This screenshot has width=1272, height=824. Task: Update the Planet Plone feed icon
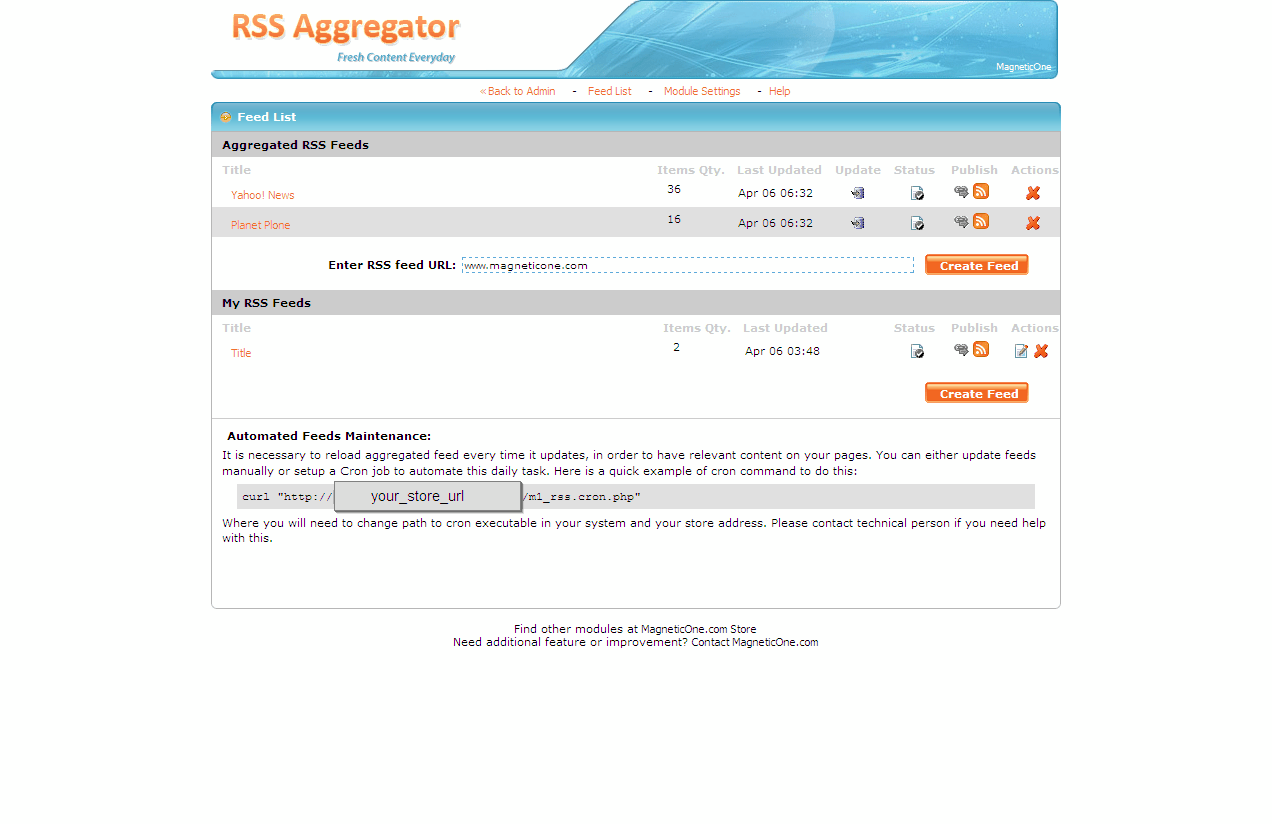[x=858, y=223]
